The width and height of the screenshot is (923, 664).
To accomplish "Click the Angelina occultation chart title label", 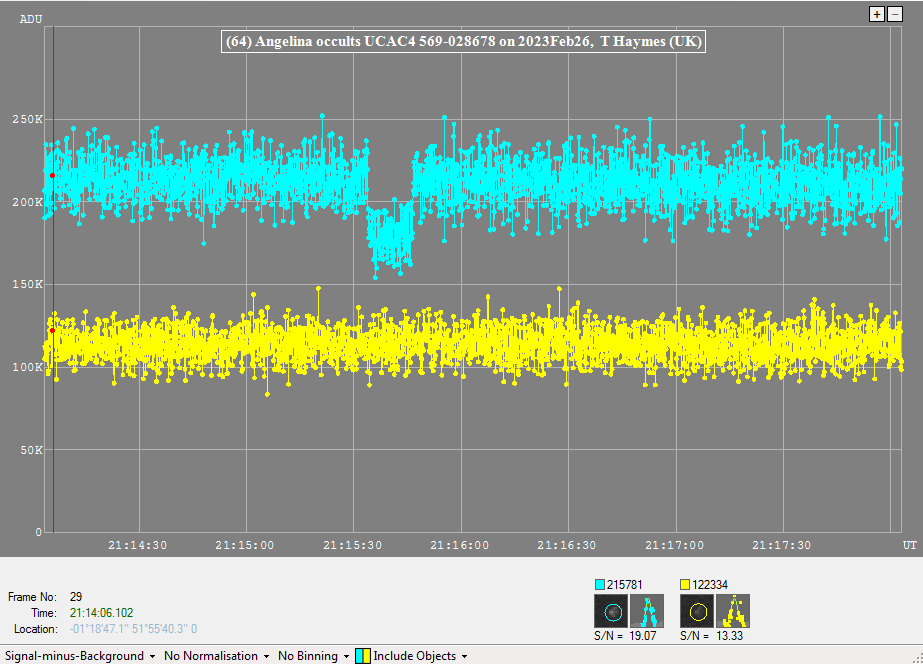I will pos(462,41).
